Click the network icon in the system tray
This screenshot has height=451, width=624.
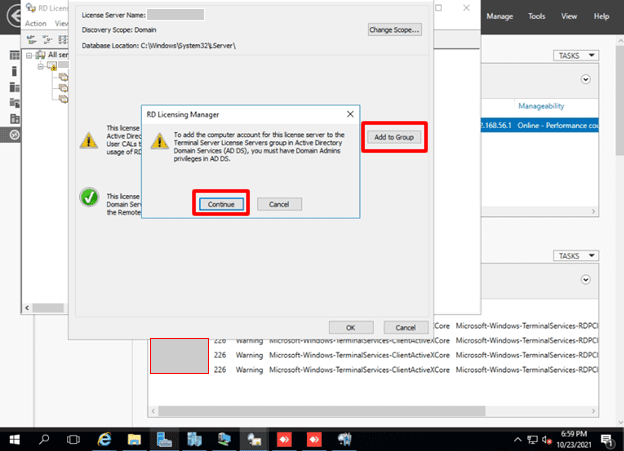[x=532, y=440]
